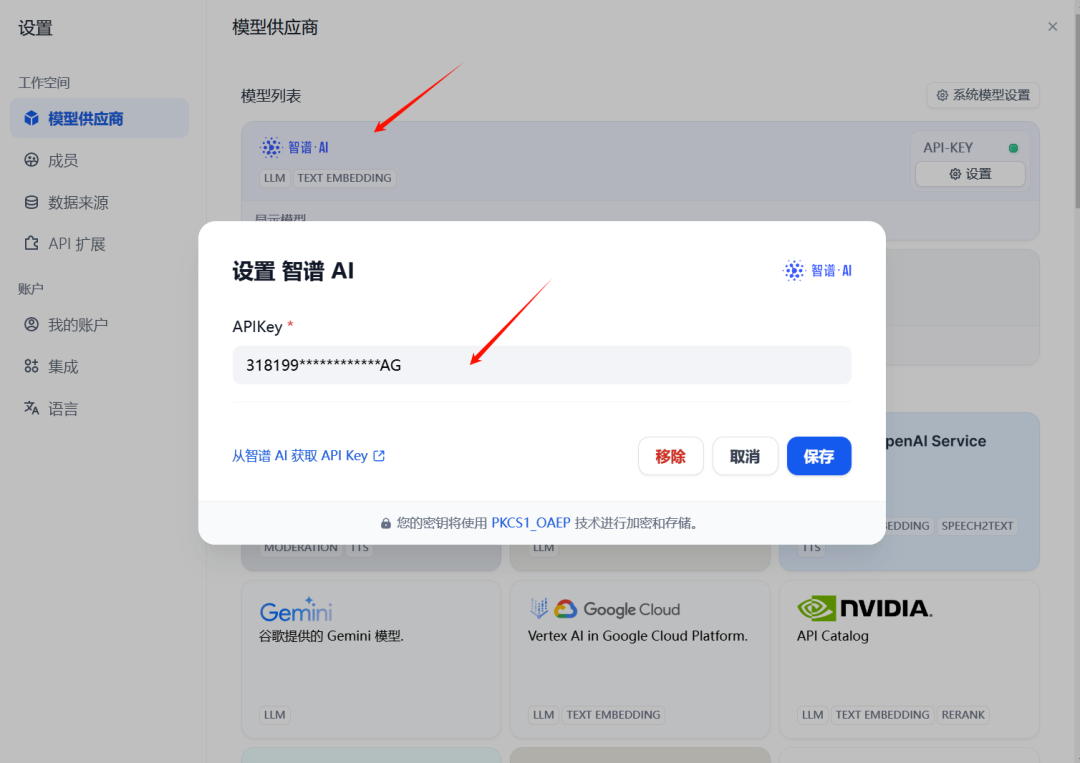Click the red 移除 button
Image resolution: width=1080 pixels, height=763 pixels.
point(670,456)
